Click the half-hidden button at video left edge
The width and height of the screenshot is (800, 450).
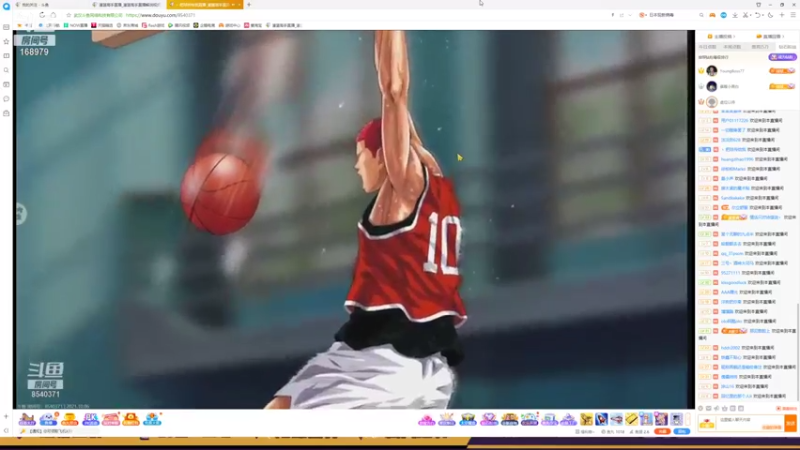tap(20, 214)
